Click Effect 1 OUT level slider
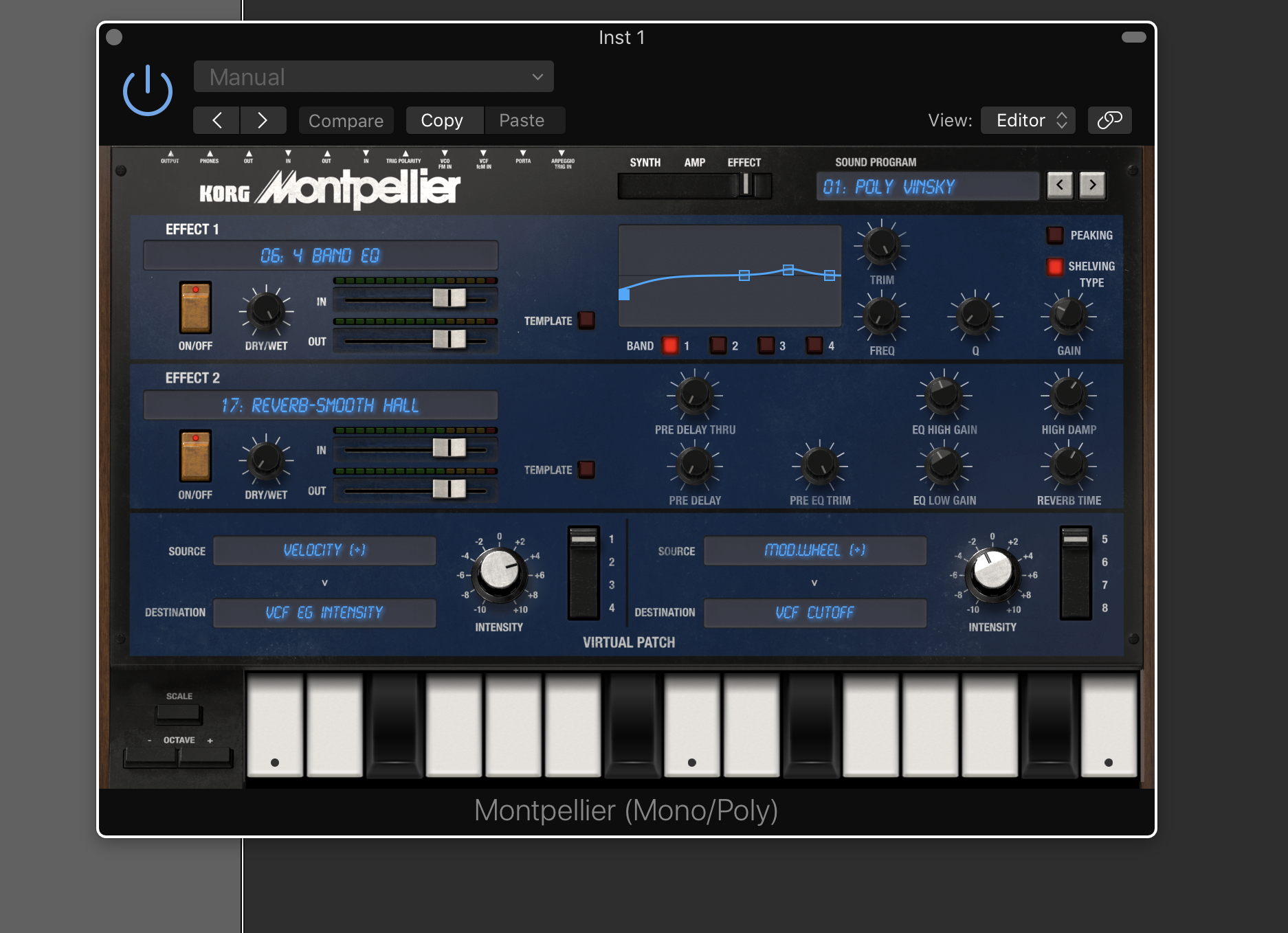The height and width of the screenshot is (933, 1288). pyautogui.click(x=449, y=339)
